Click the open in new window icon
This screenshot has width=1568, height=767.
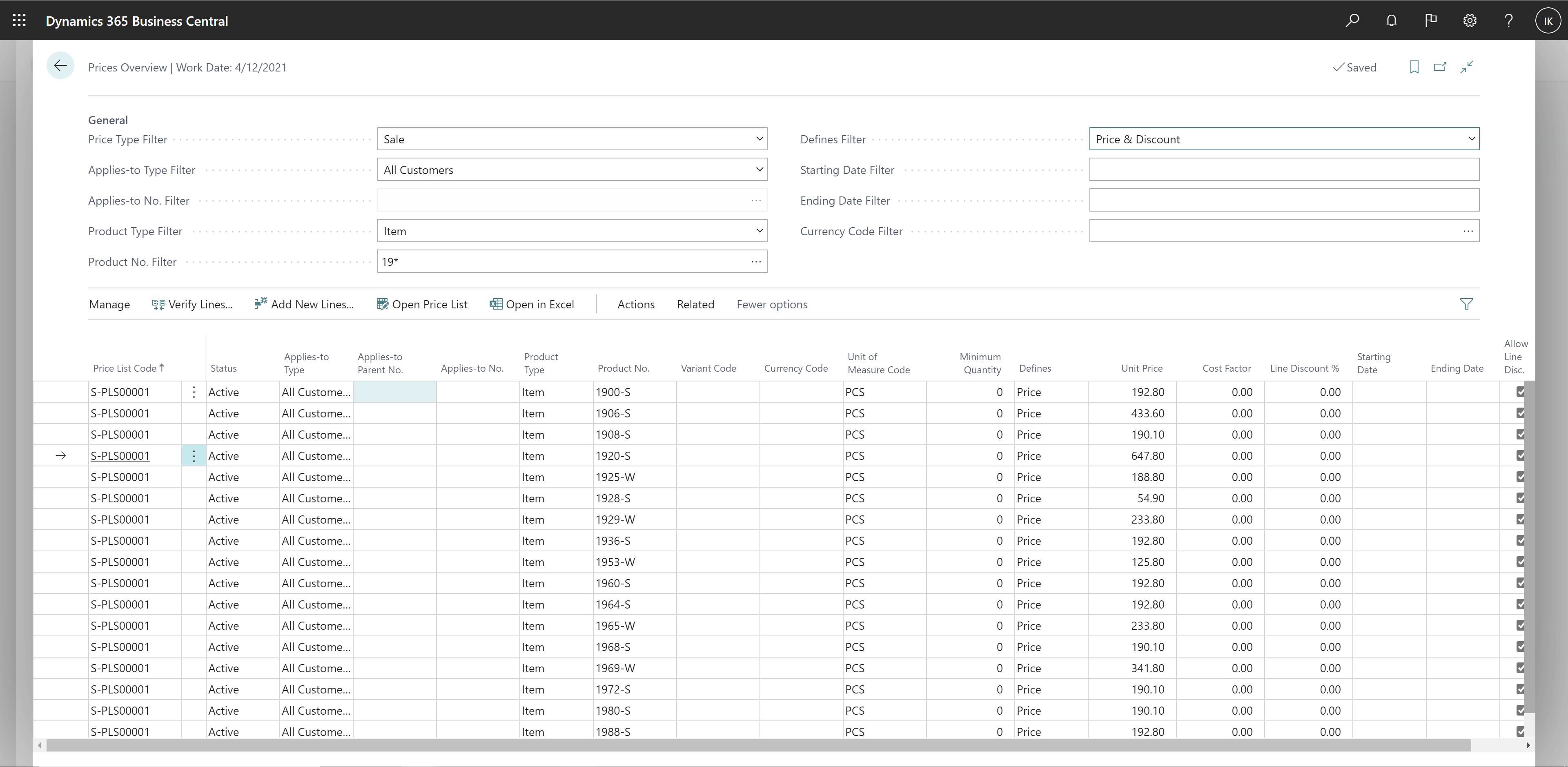[1440, 67]
